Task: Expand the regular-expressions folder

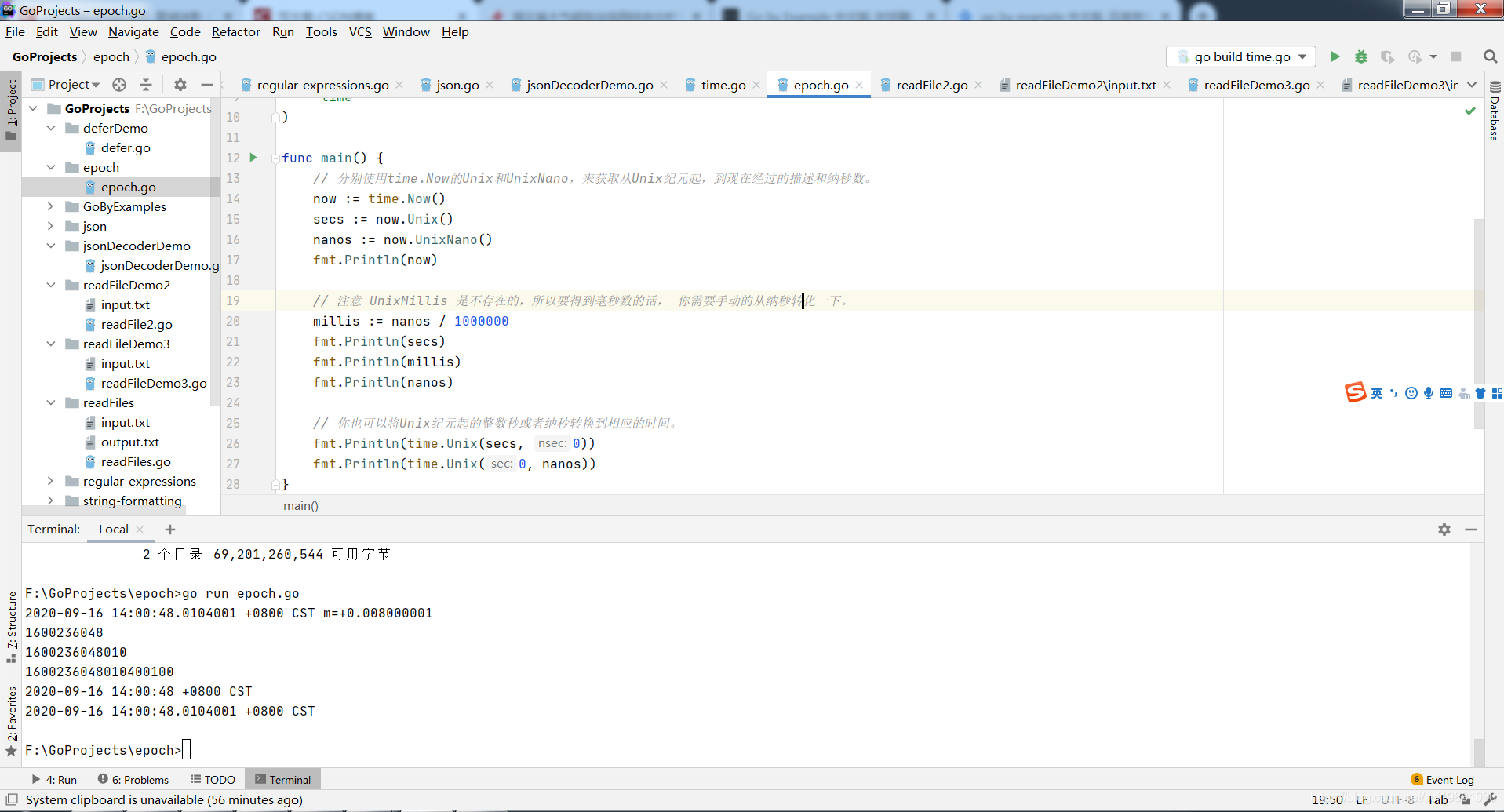Action: (51, 481)
